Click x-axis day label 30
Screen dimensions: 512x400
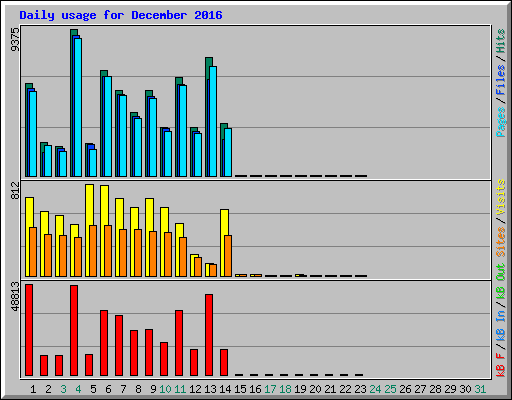(x=465, y=389)
